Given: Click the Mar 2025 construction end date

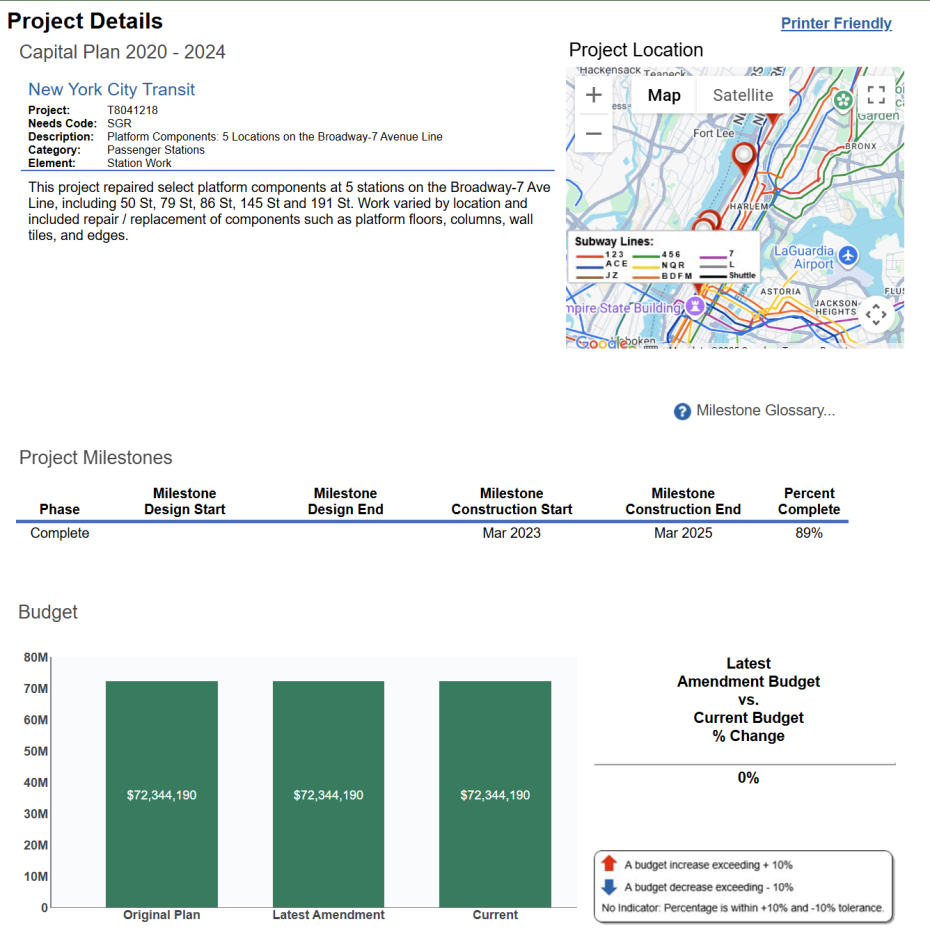Looking at the screenshot, I should [x=683, y=533].
